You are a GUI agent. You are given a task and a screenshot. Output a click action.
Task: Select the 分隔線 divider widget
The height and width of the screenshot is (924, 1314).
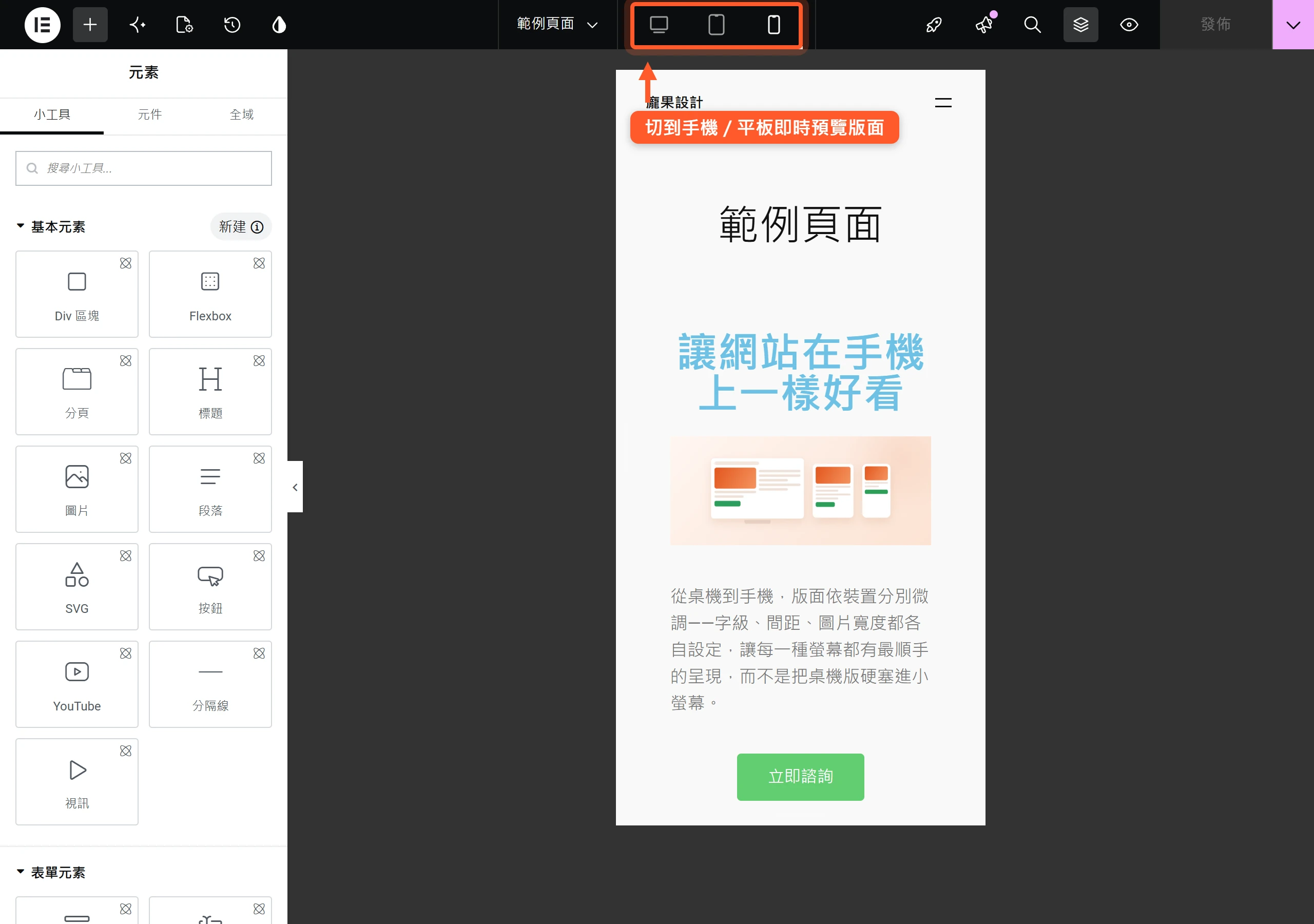(210, 684)
